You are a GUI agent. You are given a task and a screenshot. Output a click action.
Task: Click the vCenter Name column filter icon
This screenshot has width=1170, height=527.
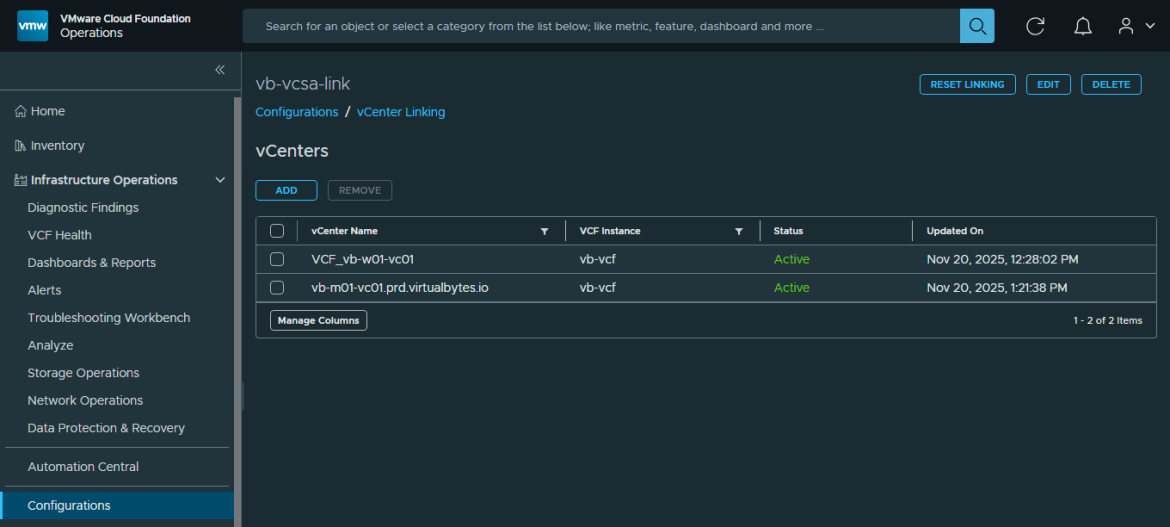point(545,231)
